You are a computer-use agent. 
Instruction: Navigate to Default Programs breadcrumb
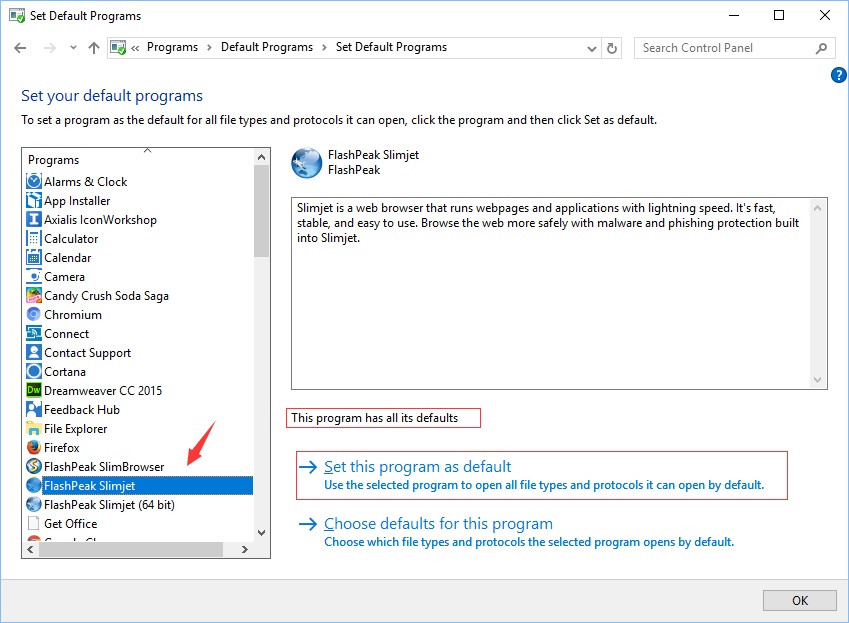267,48
